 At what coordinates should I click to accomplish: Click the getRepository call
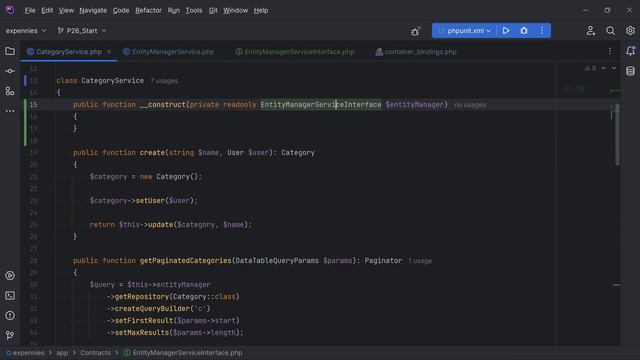[x=142, y=296]
